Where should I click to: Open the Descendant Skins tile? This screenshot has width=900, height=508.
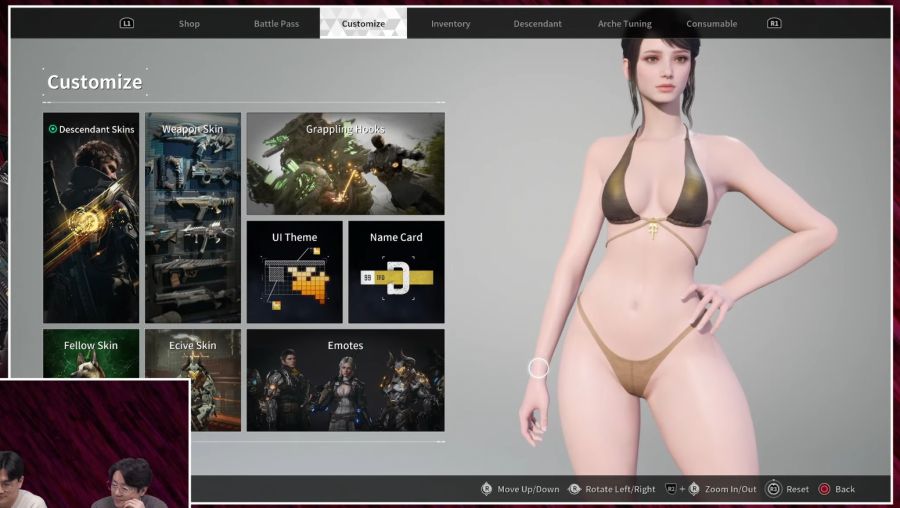point(91,218)
